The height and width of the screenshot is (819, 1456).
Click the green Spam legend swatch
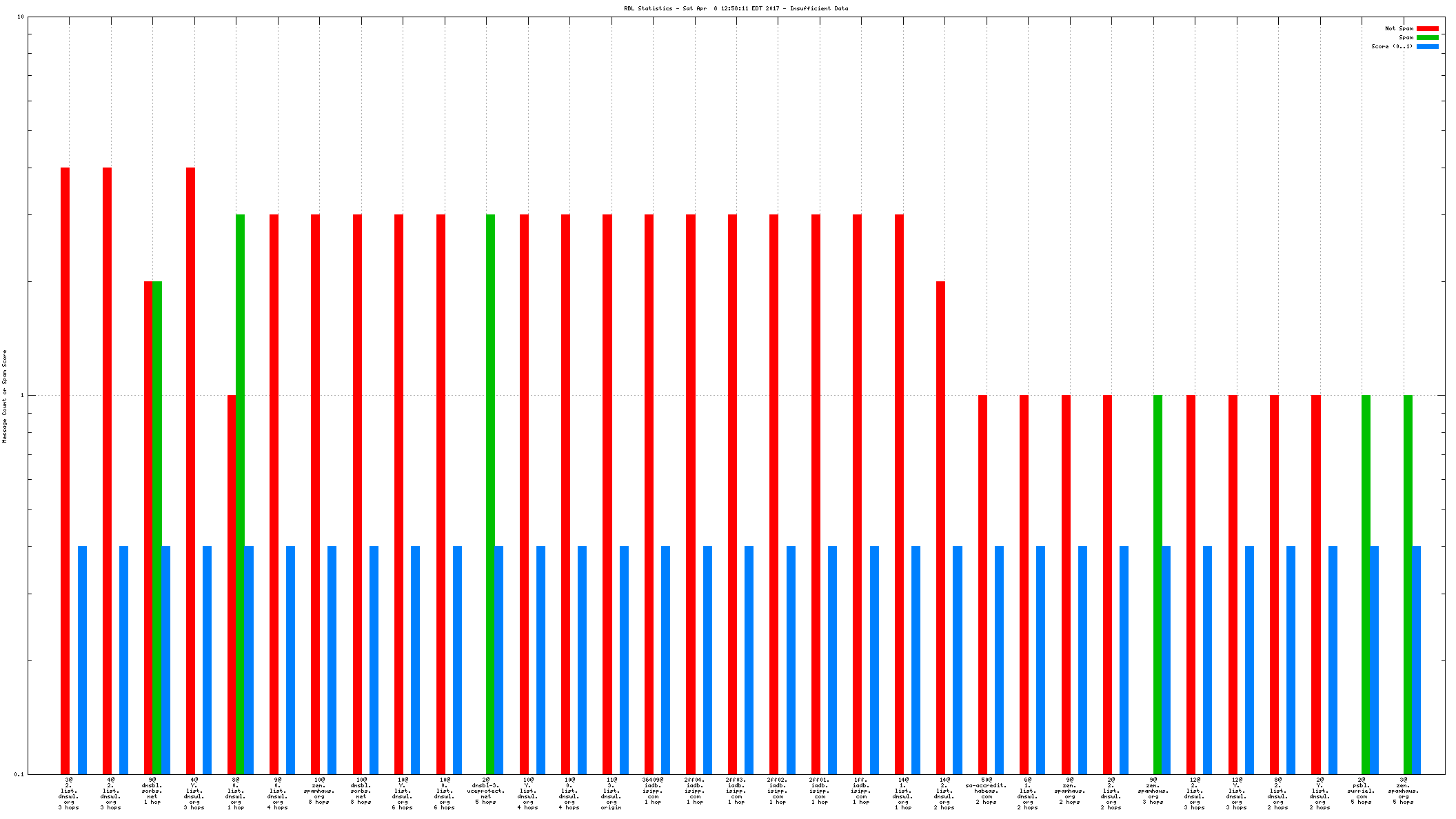1427,37
